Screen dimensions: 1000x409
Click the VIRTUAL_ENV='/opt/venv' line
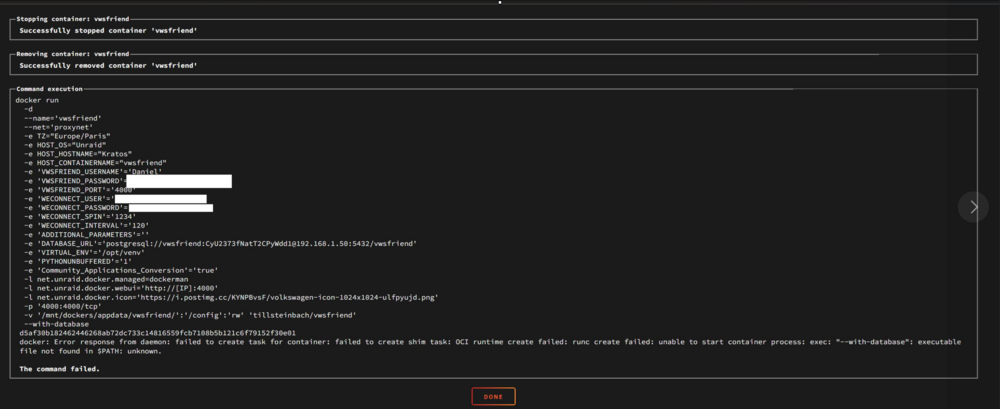[x=84, y=253]
